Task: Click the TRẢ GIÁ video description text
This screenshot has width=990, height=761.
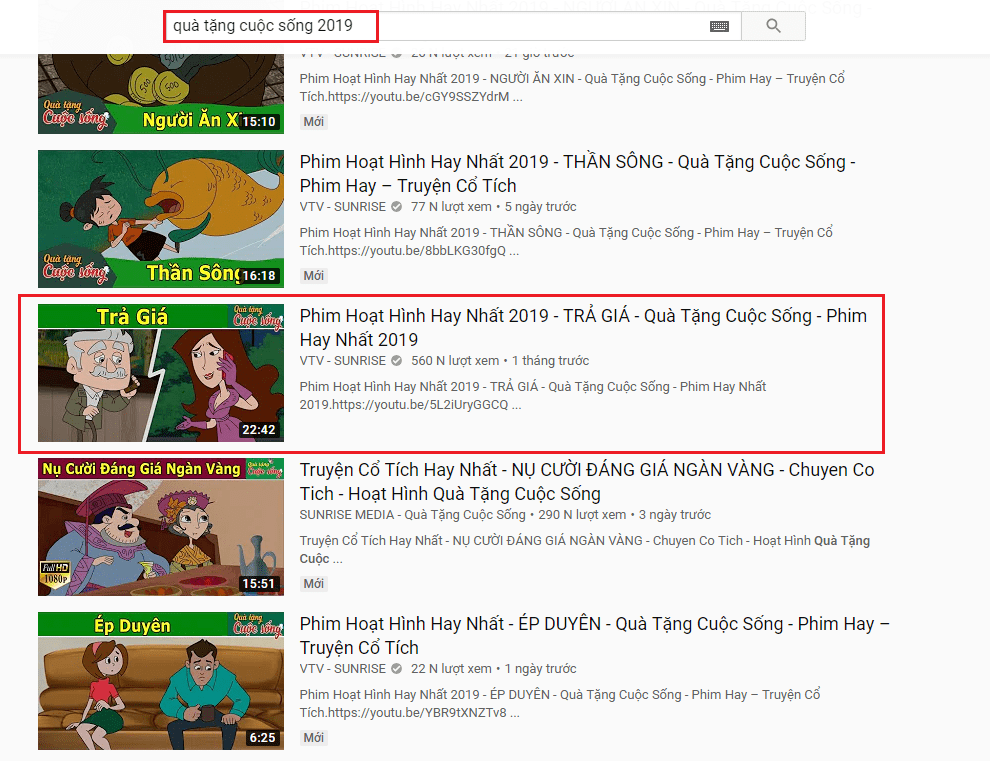Action: click(x=533, y=395)
